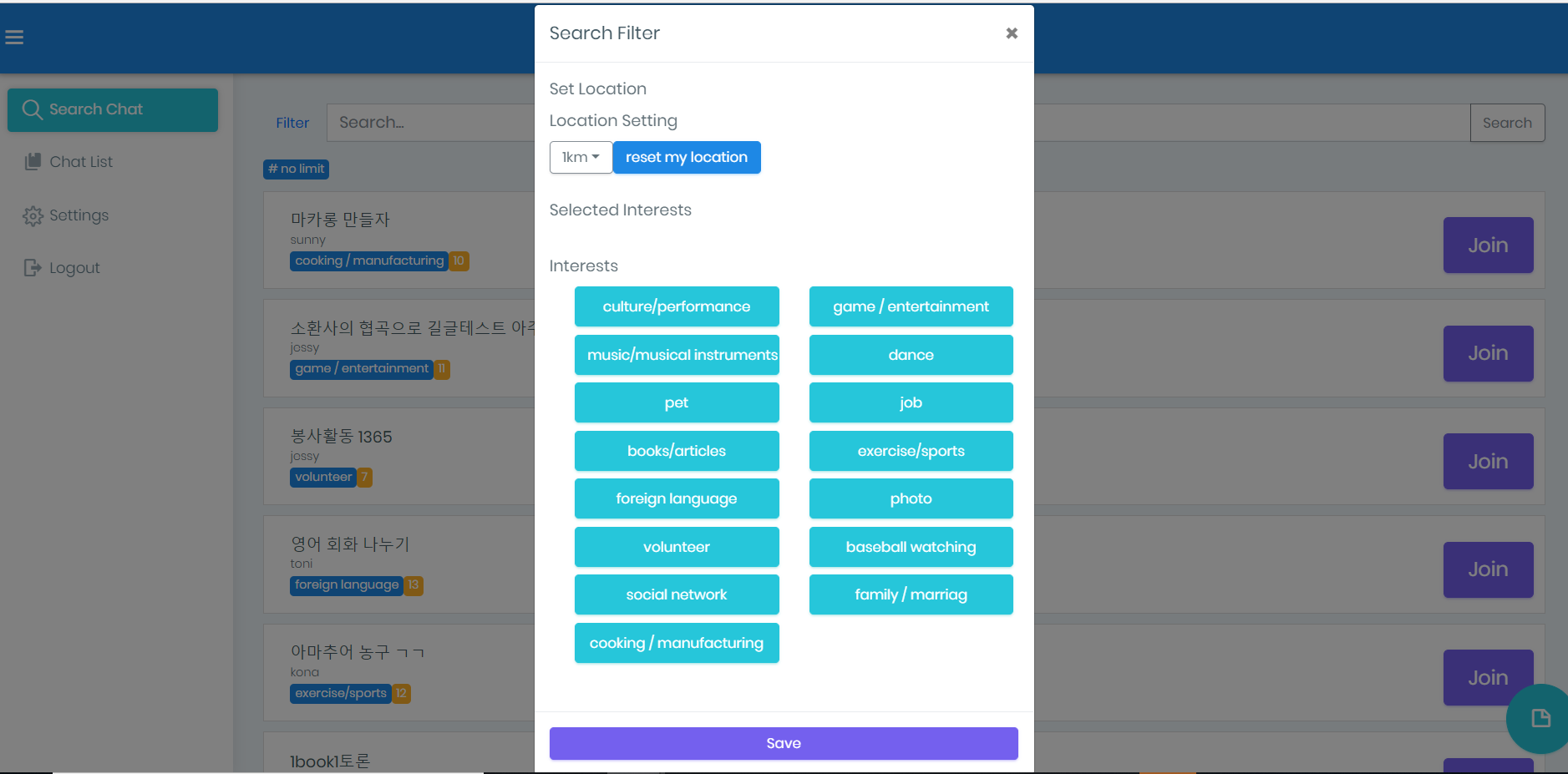Select the photo interest
This screenshot has height=774, width=1568.
911,498
